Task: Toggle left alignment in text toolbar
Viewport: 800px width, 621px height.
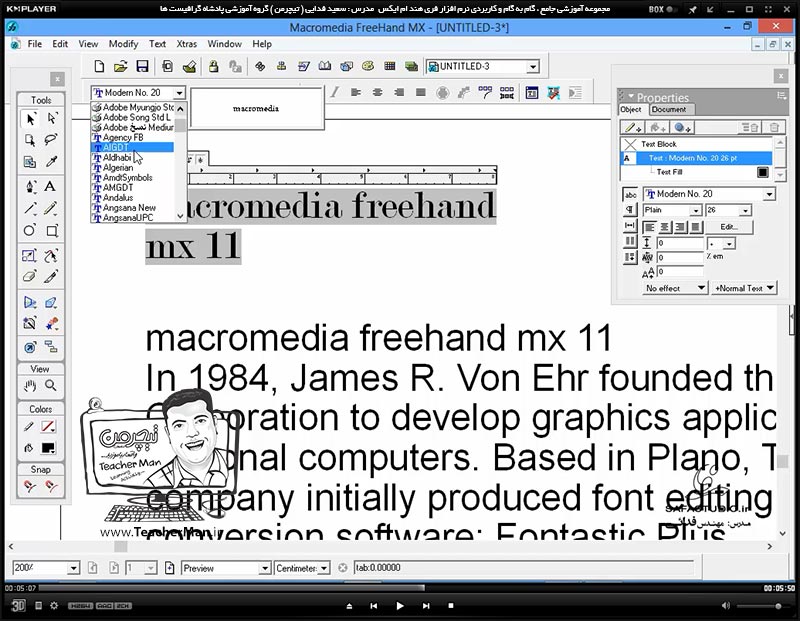Action: [x=356, y=92]
